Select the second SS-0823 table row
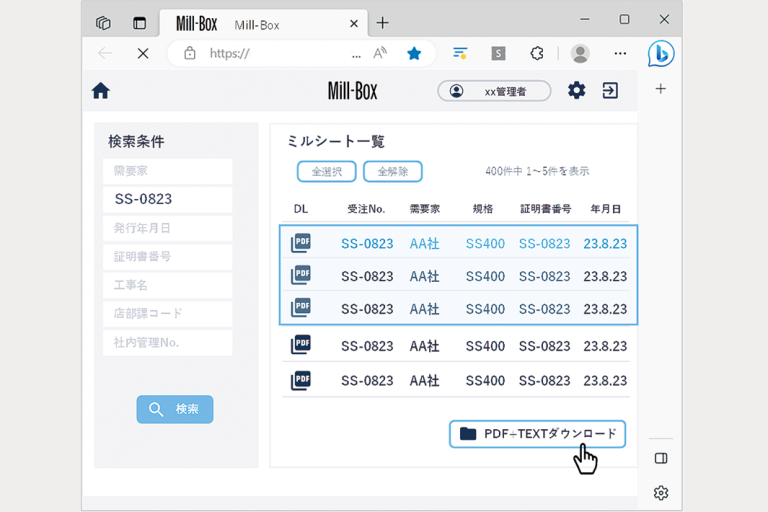The image size is (768, 512). pos(458,276)
